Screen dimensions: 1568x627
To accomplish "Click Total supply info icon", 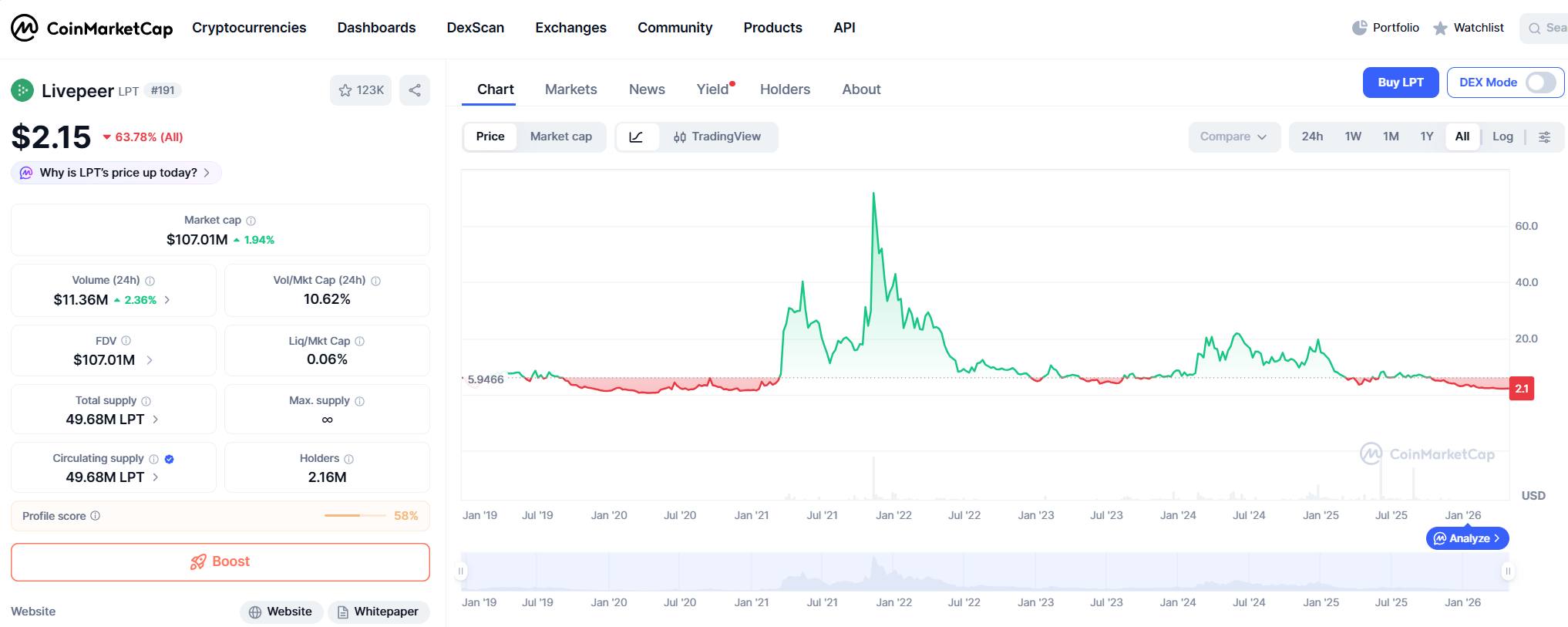I will [x=146, y=401].
